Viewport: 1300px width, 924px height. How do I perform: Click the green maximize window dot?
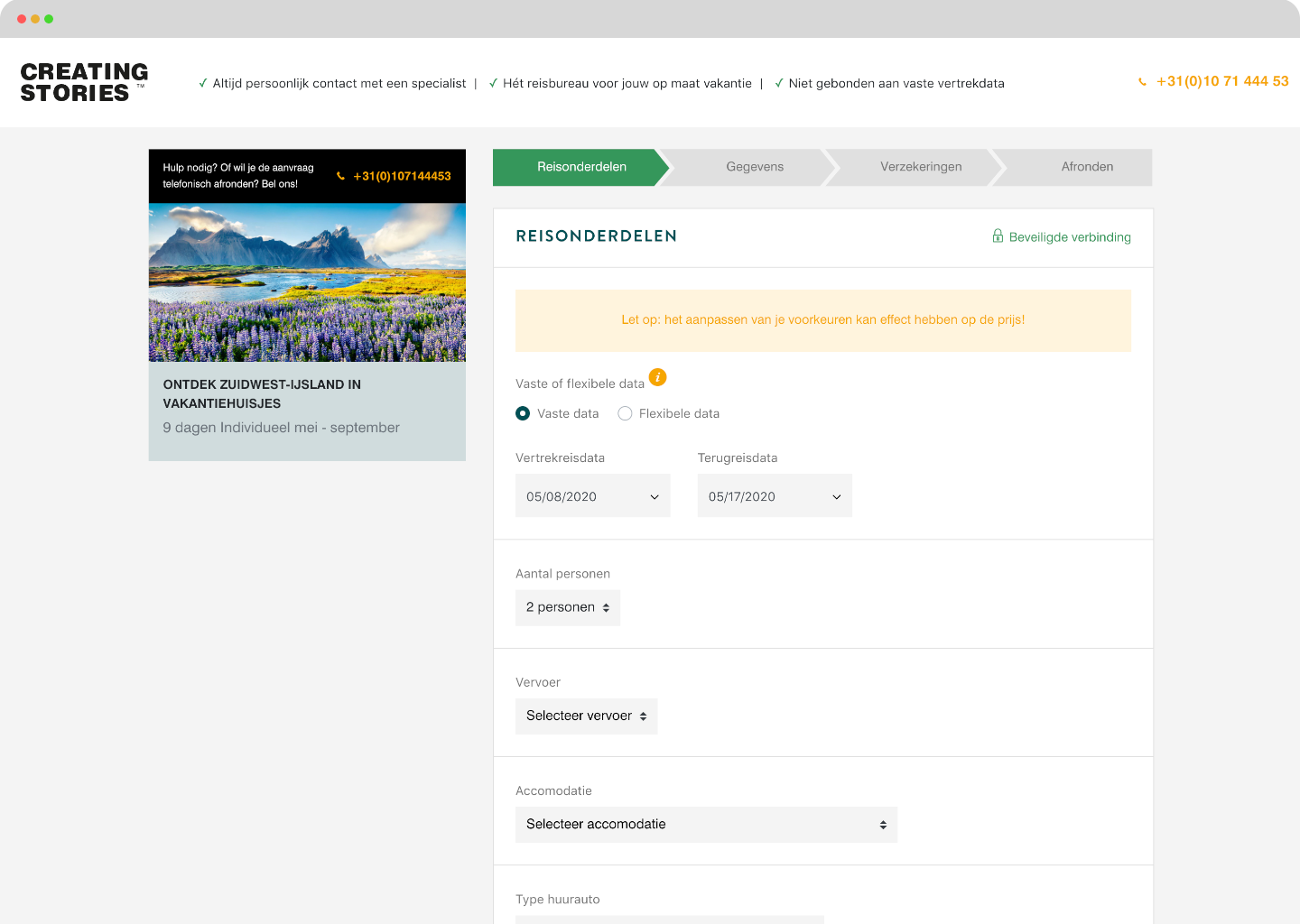49,19
